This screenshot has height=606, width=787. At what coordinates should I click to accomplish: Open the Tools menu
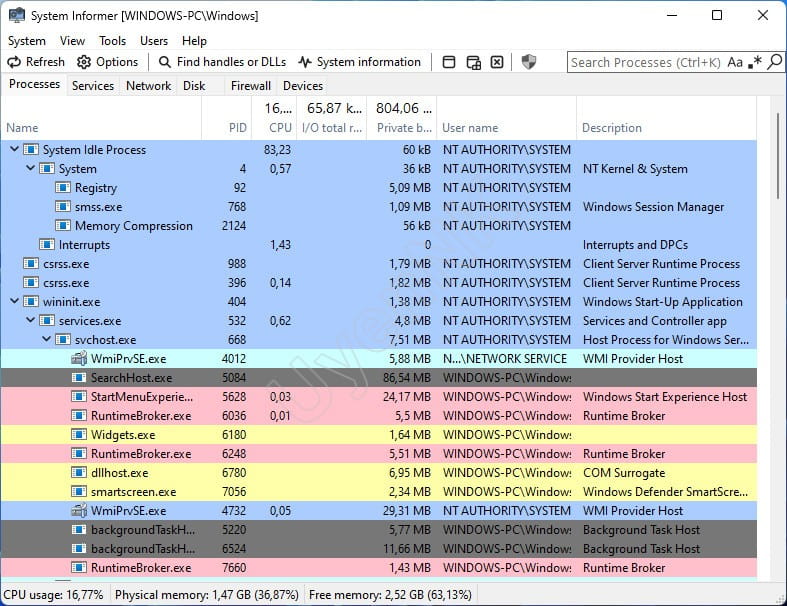112,41
